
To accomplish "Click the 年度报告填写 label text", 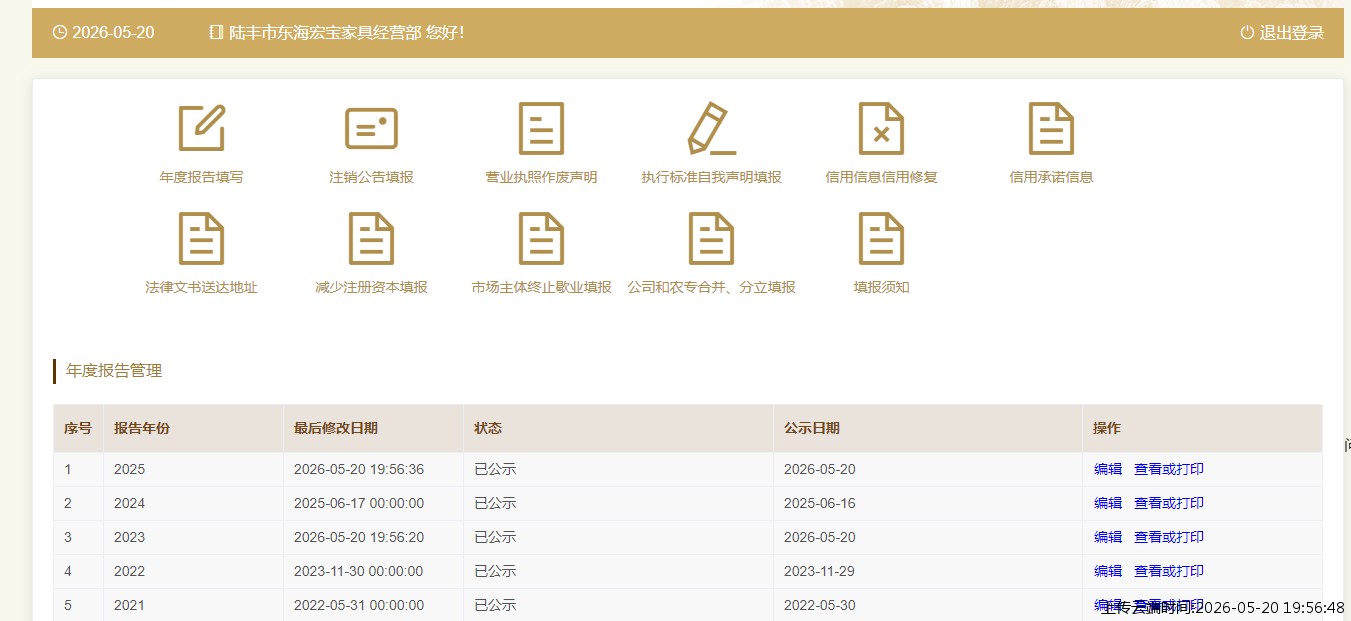I will 201,177.
